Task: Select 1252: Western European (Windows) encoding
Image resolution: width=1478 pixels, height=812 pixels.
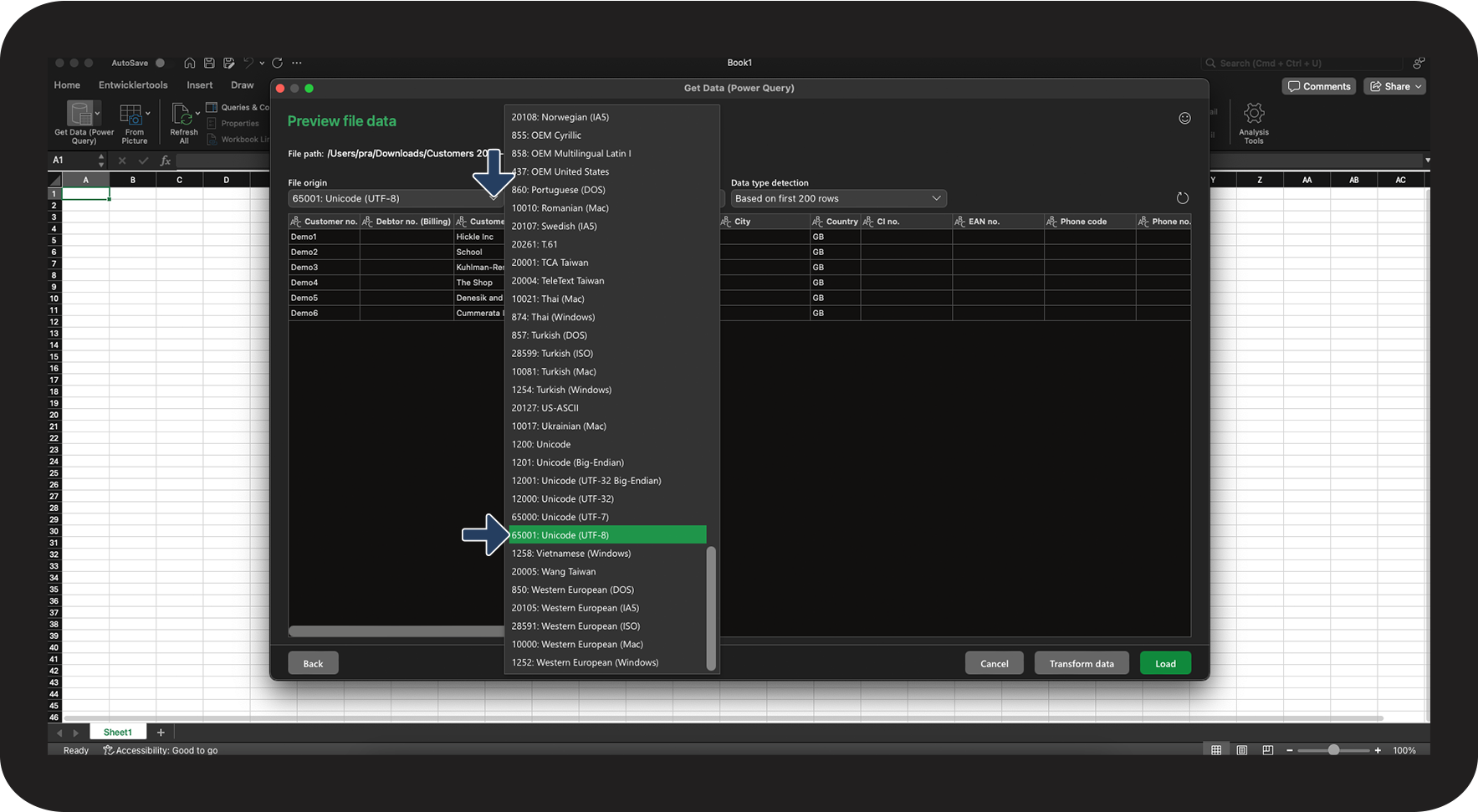Action: pyautogui.click(x=586, y=663)
